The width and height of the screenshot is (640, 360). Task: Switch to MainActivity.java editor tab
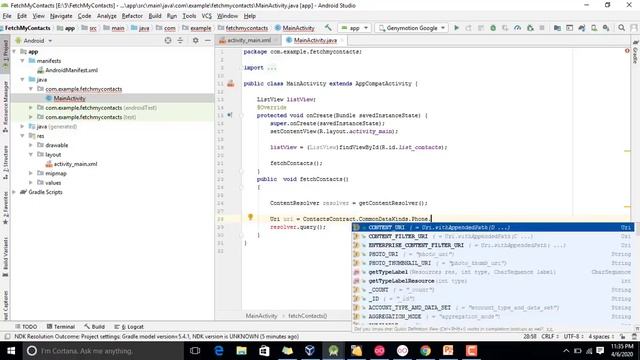tap(315, 40)
